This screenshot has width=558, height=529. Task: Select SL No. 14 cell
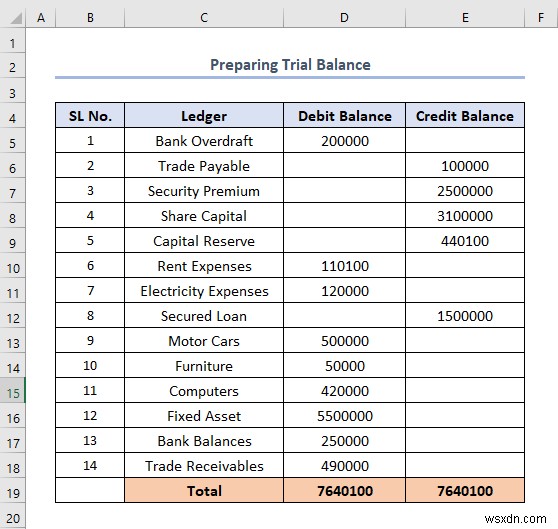pyautogui.click(x=90, y=465)
